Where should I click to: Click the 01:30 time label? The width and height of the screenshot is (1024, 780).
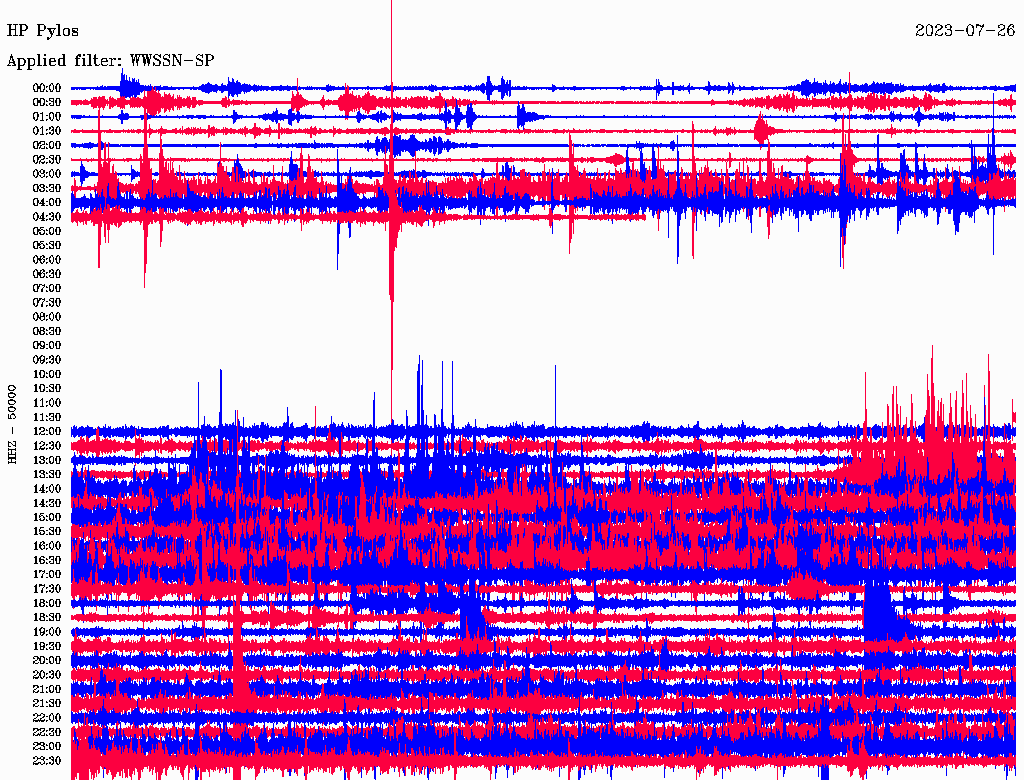(47, 131)
